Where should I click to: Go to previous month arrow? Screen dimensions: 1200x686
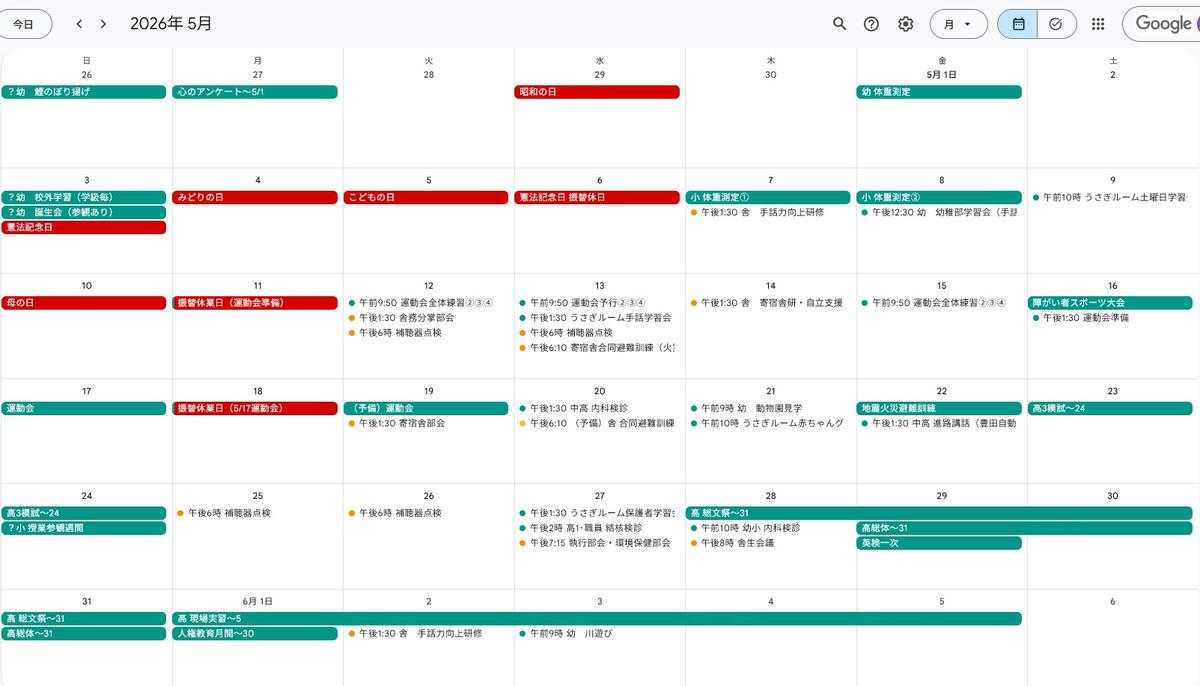(x=80, y=24)
